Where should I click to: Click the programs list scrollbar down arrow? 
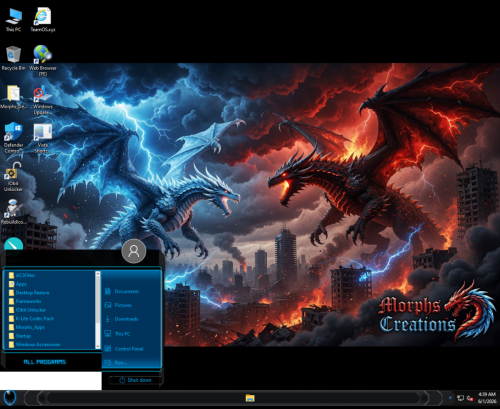(x=98, y=346)
